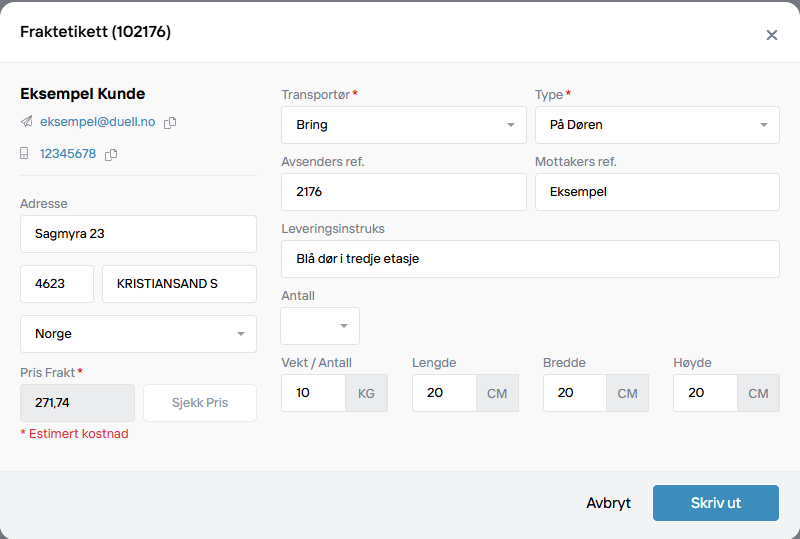Edit the Leveringsinstruks text field
The height and width of the screenshot is (539, 800).
coord(530,259)
